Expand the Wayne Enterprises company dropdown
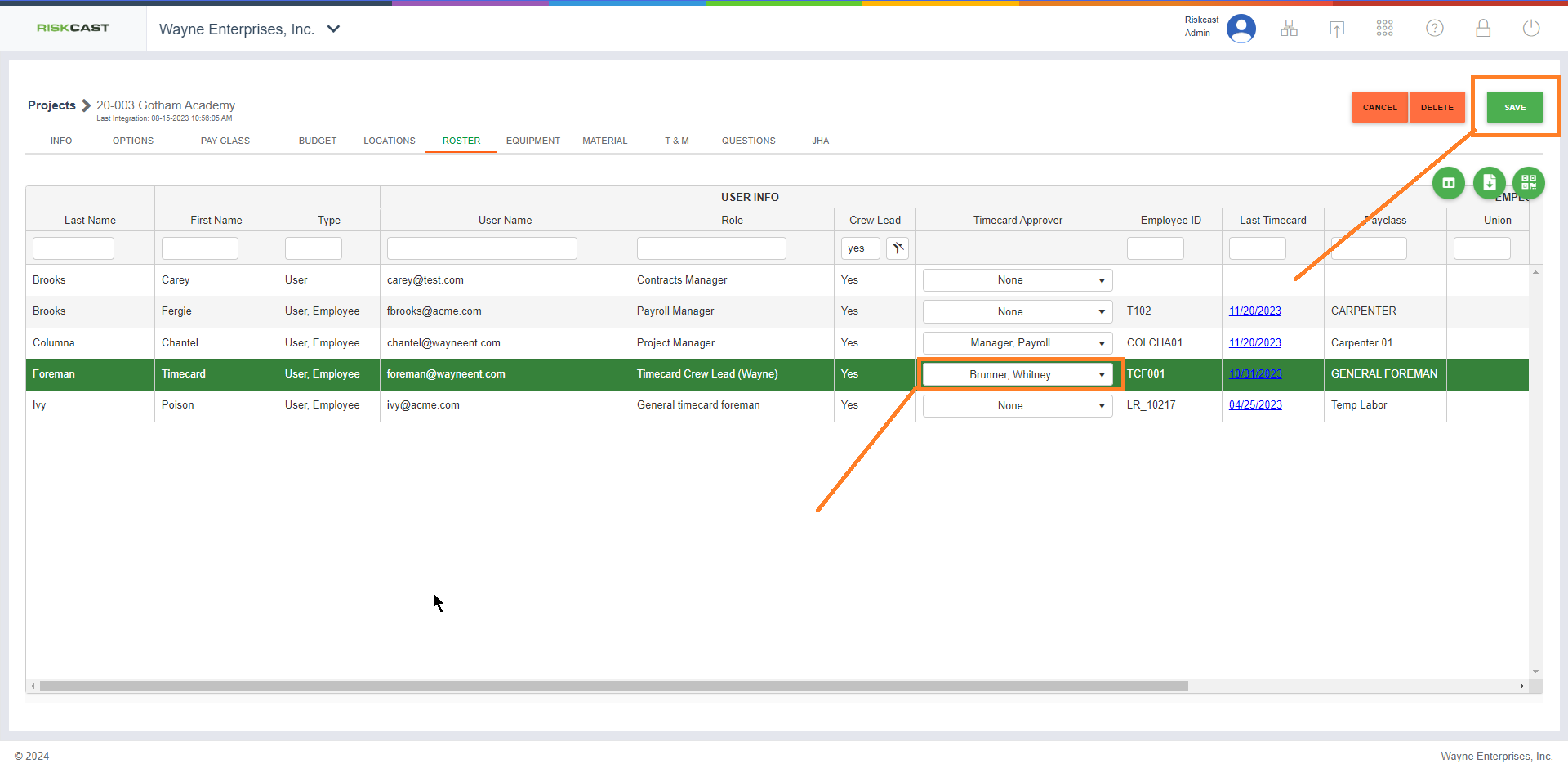This screenshot has height=773, width=1568. coord(333,29)
